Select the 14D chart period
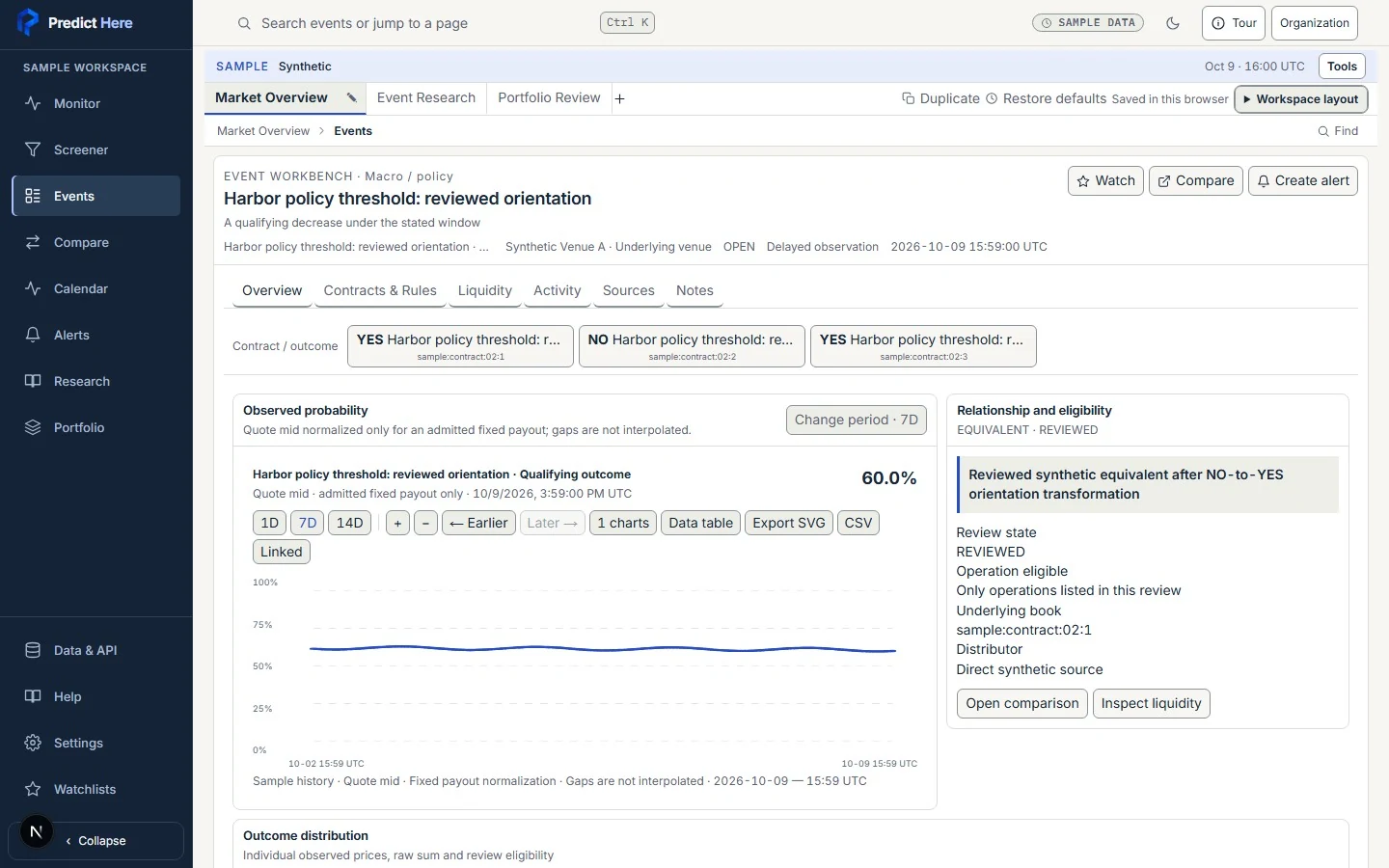The image size is (1389, 868). click(349, 523)
